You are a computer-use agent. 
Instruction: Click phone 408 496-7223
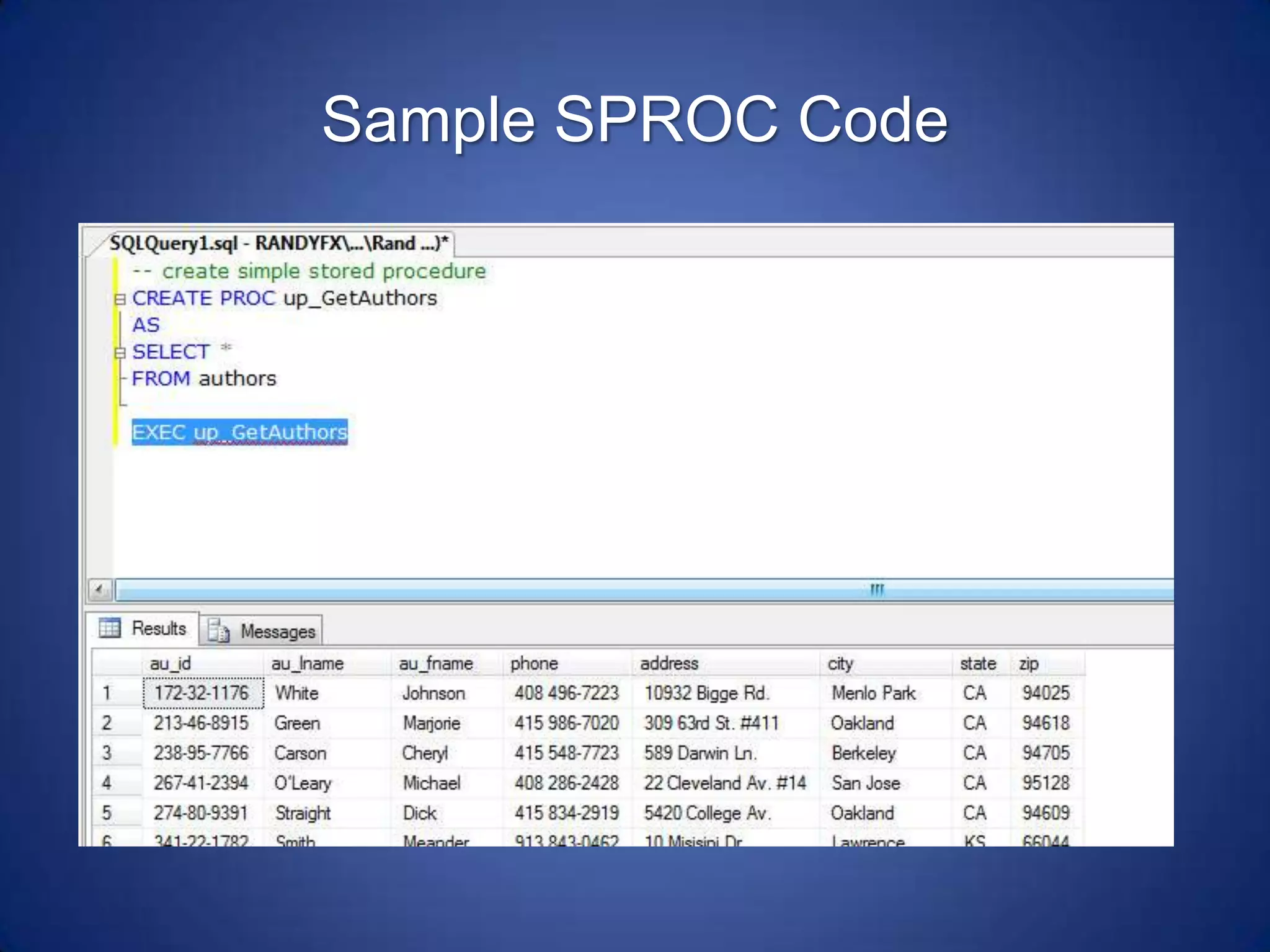pos(567,693)
